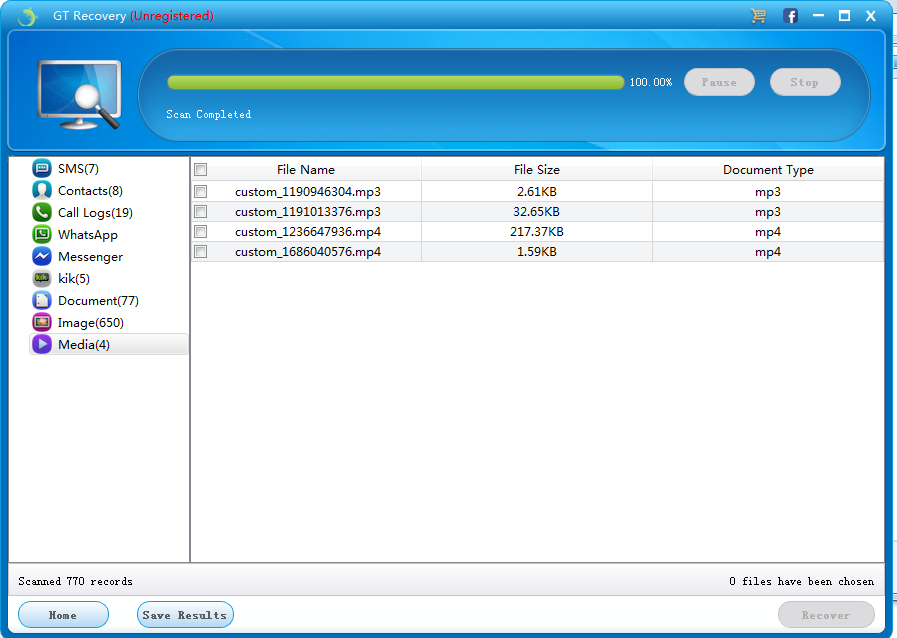
Task: Click file name custom_1190946304.mp3
Action: pyautogui.click(x=308, y=192)
